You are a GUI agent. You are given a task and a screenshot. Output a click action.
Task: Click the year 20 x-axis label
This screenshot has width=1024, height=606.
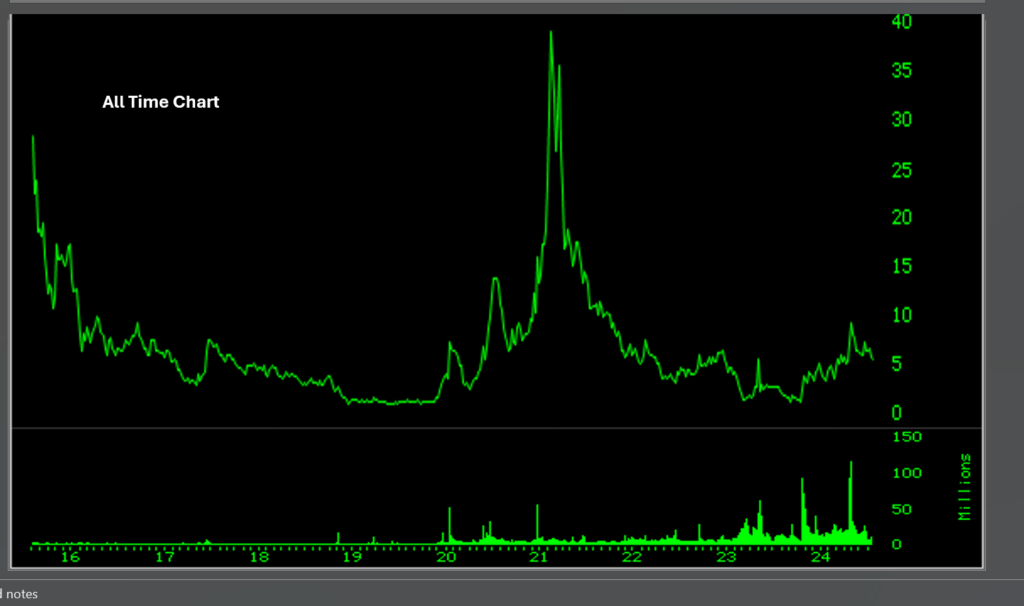pyautogui.click(x=446, y=558)
